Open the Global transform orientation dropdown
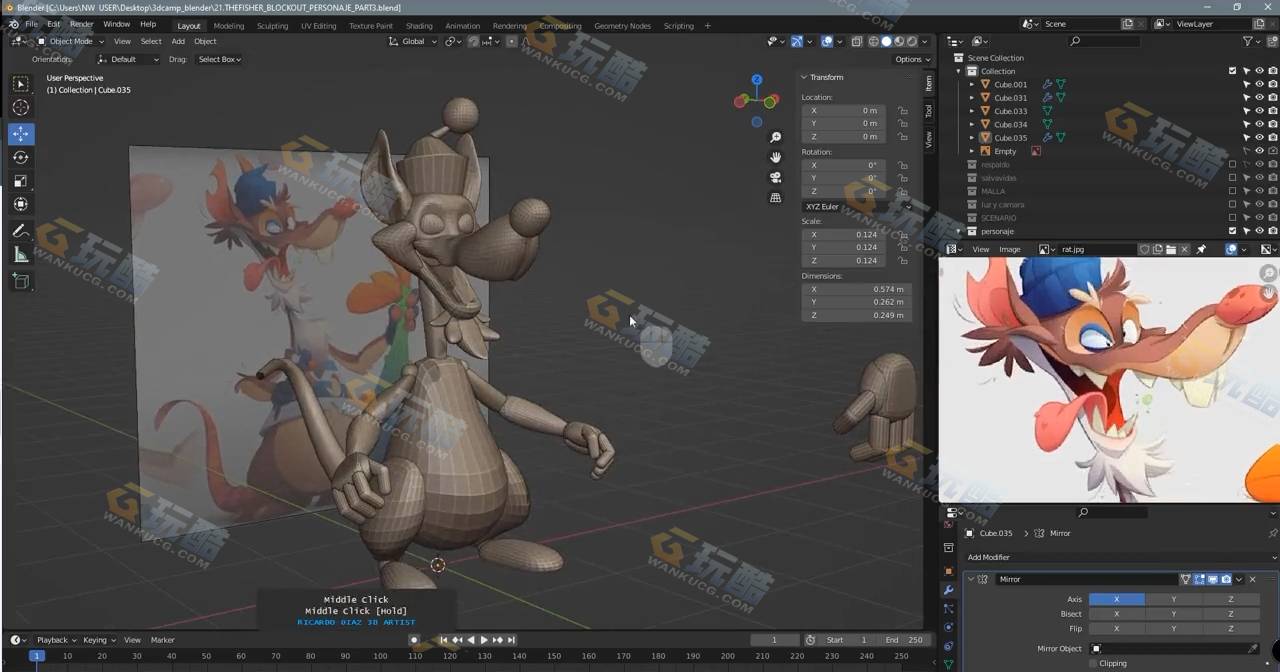The image size is (1280, 672). click(412, 41)
